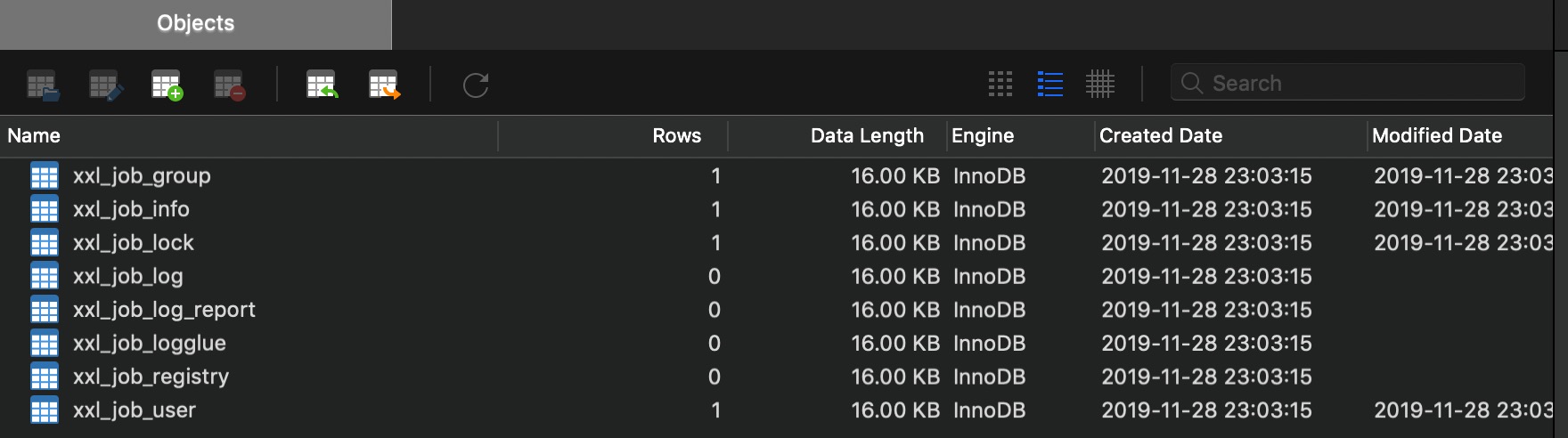Refresh the objects list
Image resolution: width=1568 pixels, height=438 pixels.
click(476, 85)
